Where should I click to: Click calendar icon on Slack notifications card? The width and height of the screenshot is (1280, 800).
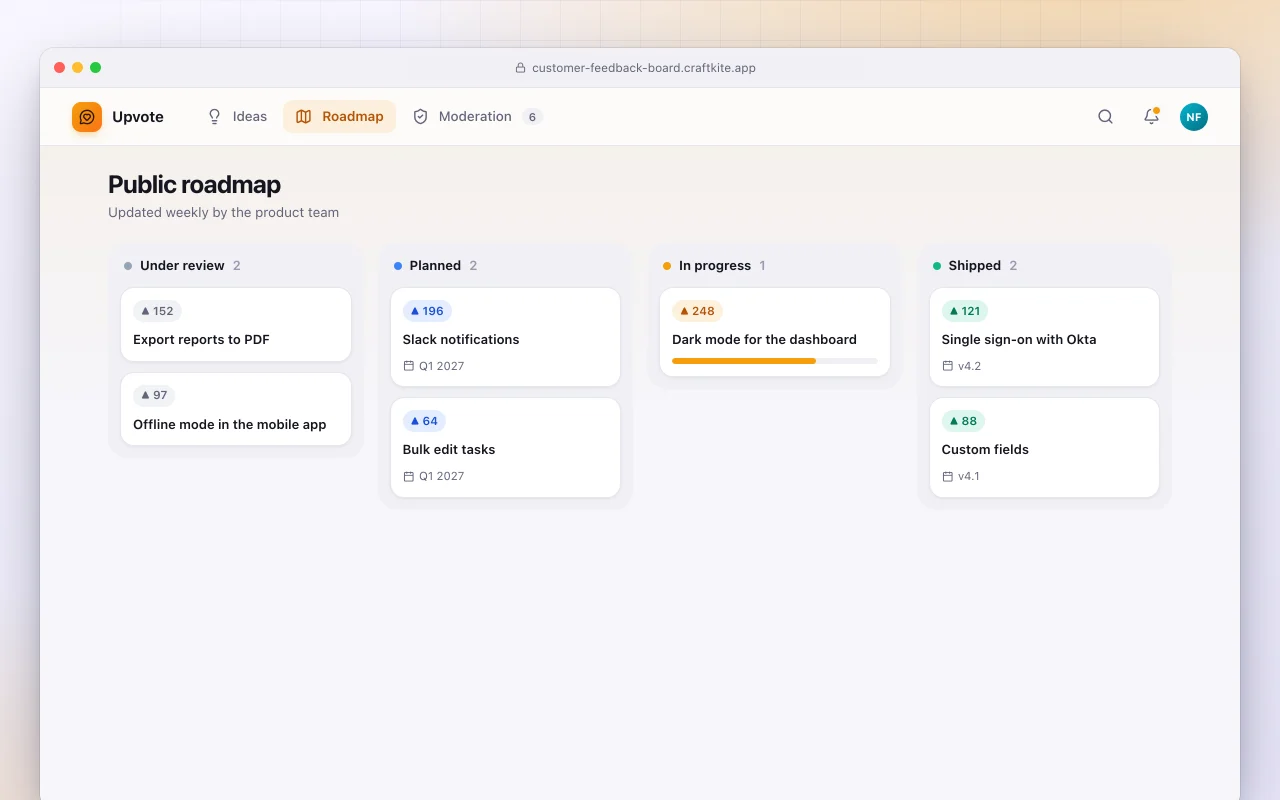coord(408,366)
